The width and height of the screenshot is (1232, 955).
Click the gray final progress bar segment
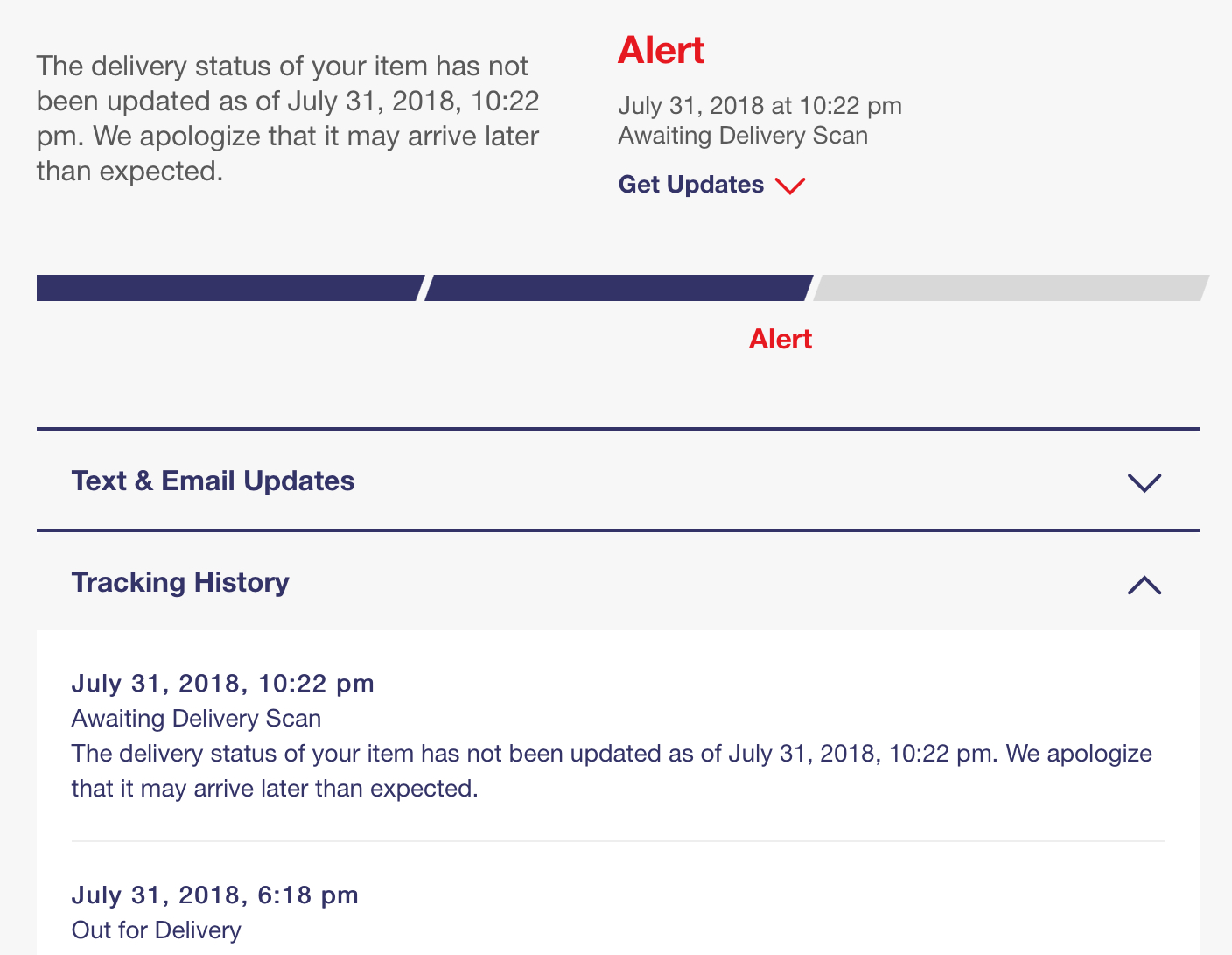click(1010, 288)
